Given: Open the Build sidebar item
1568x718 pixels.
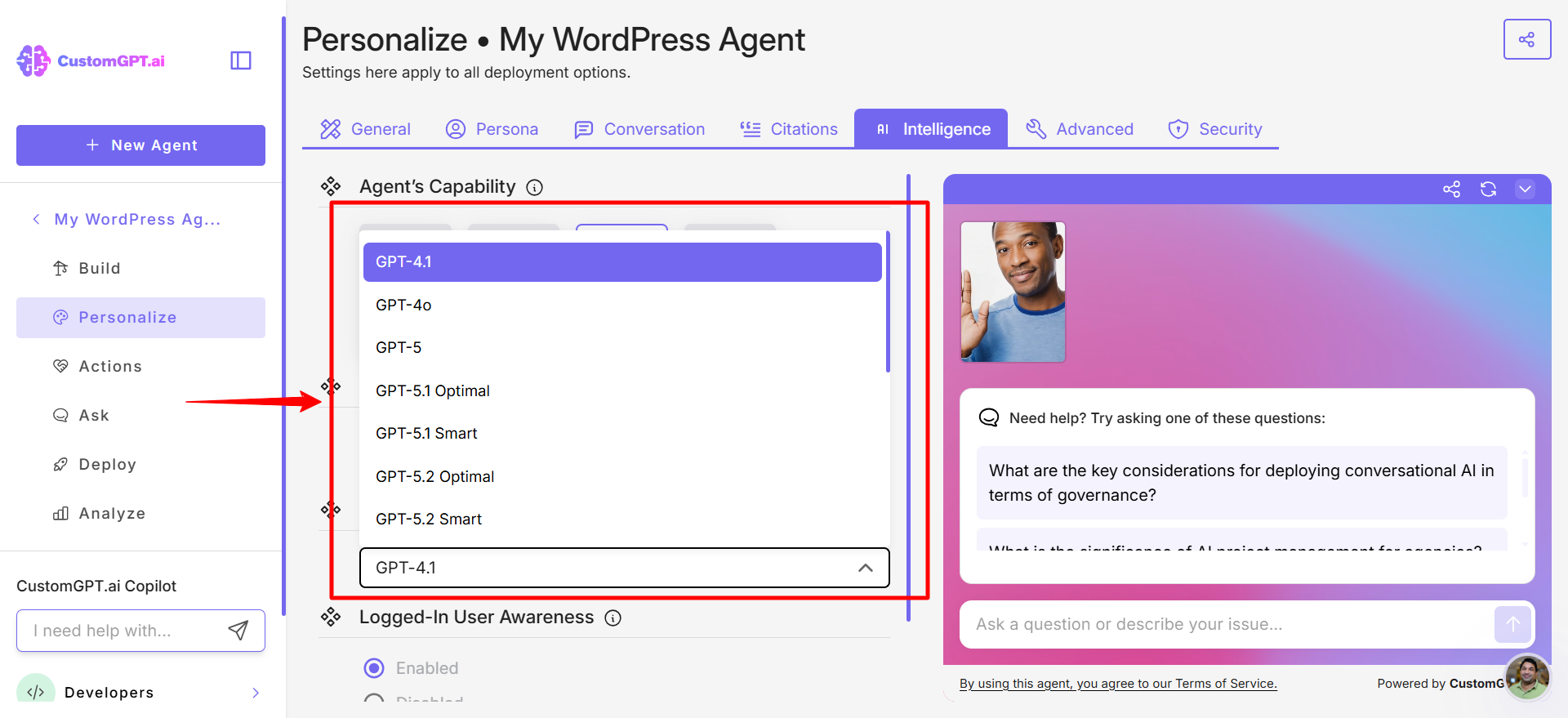Looking at the screenshot, I should click(140, 268).
